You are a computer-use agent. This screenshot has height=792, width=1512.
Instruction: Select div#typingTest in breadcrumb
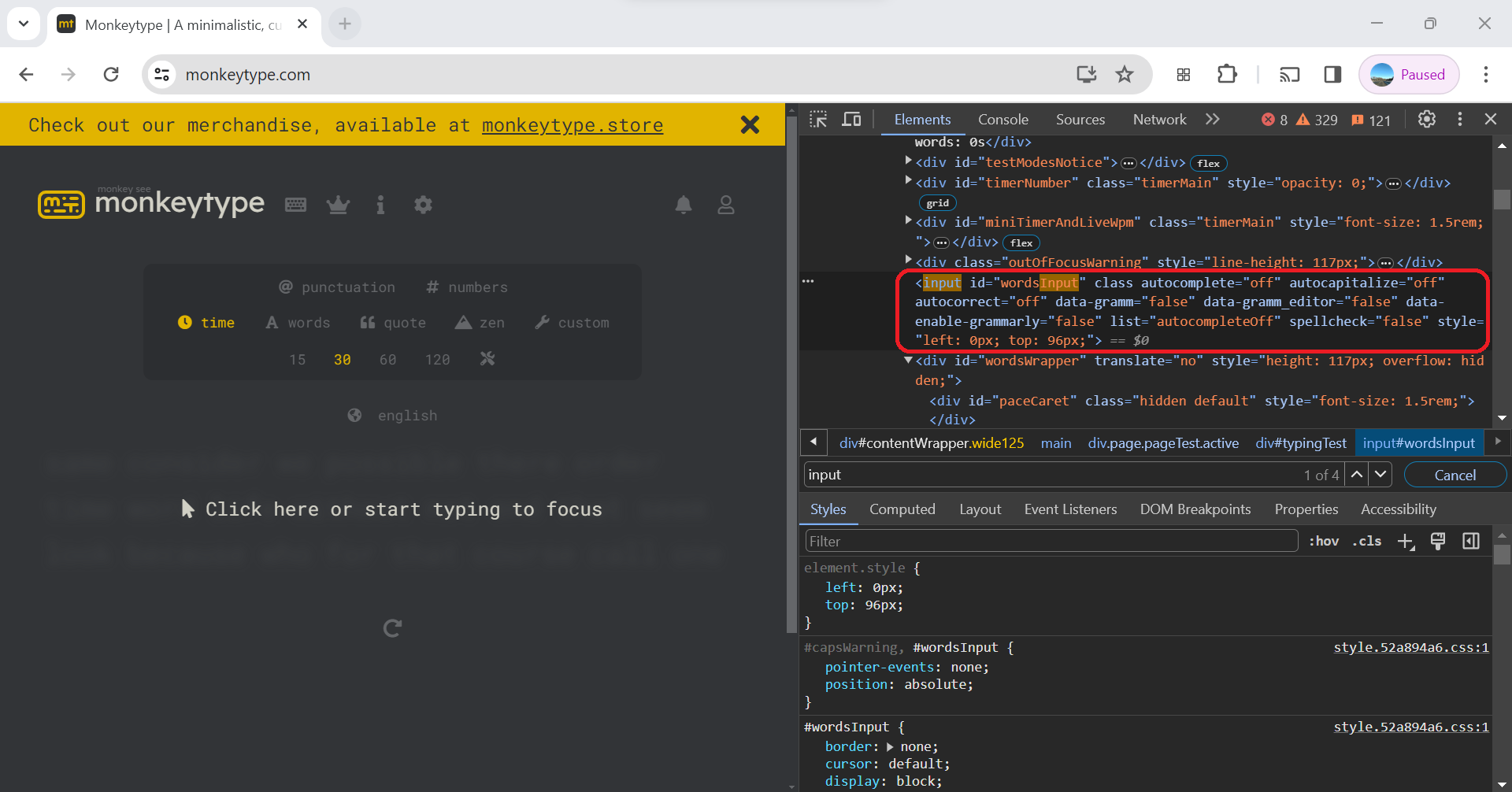click(x=1301, y=443)
